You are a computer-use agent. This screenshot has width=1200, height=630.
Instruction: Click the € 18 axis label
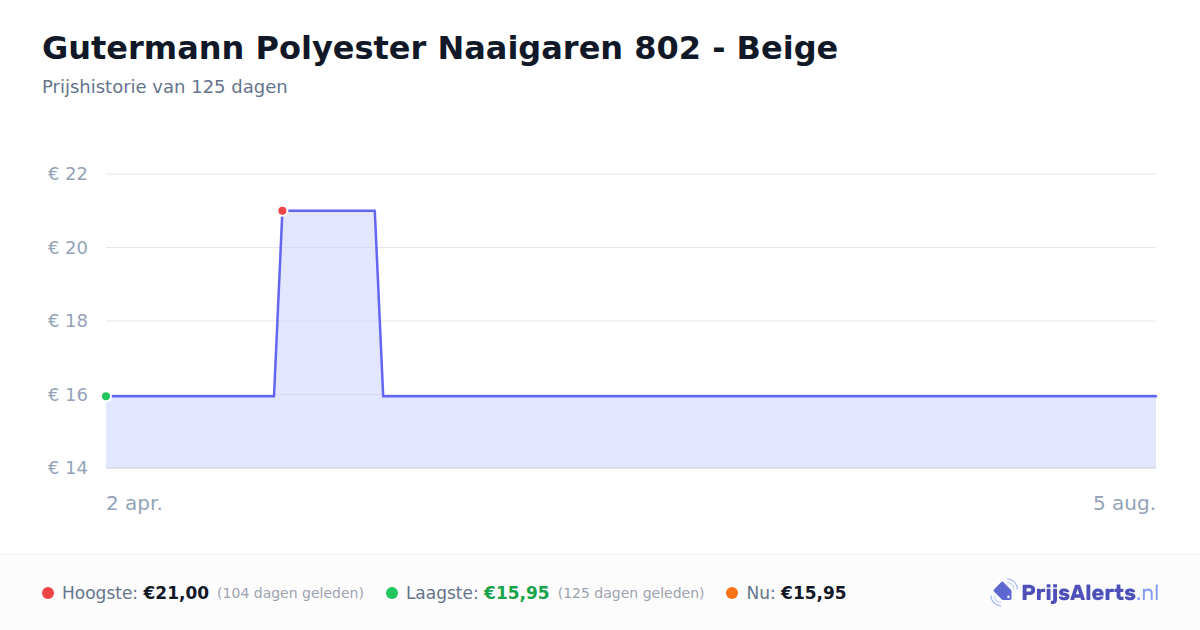pyautogui.click(x=68, y=321)
